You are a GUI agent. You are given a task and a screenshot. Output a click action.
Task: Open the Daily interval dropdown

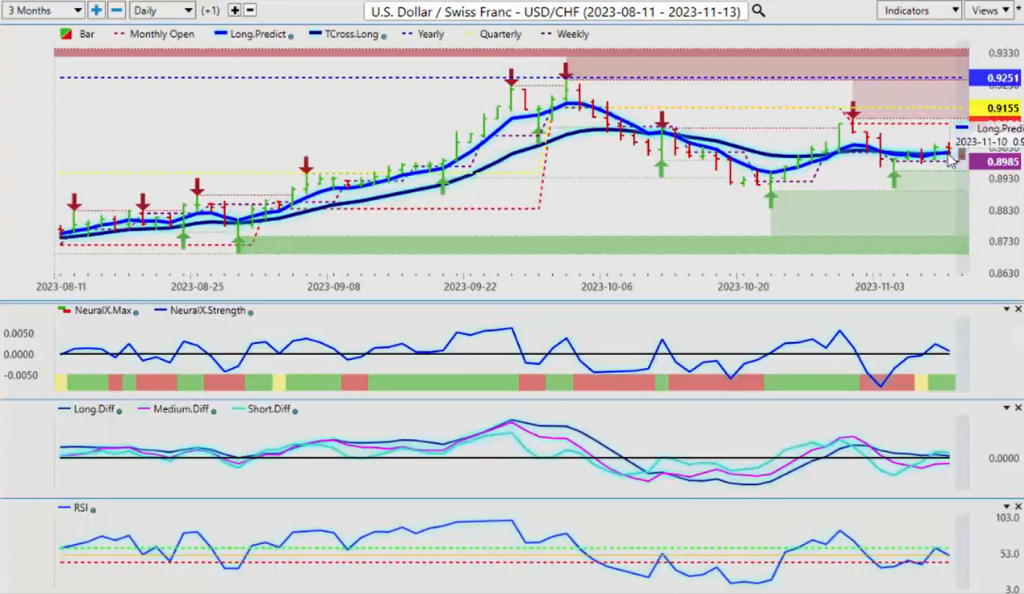click(162, 10)
